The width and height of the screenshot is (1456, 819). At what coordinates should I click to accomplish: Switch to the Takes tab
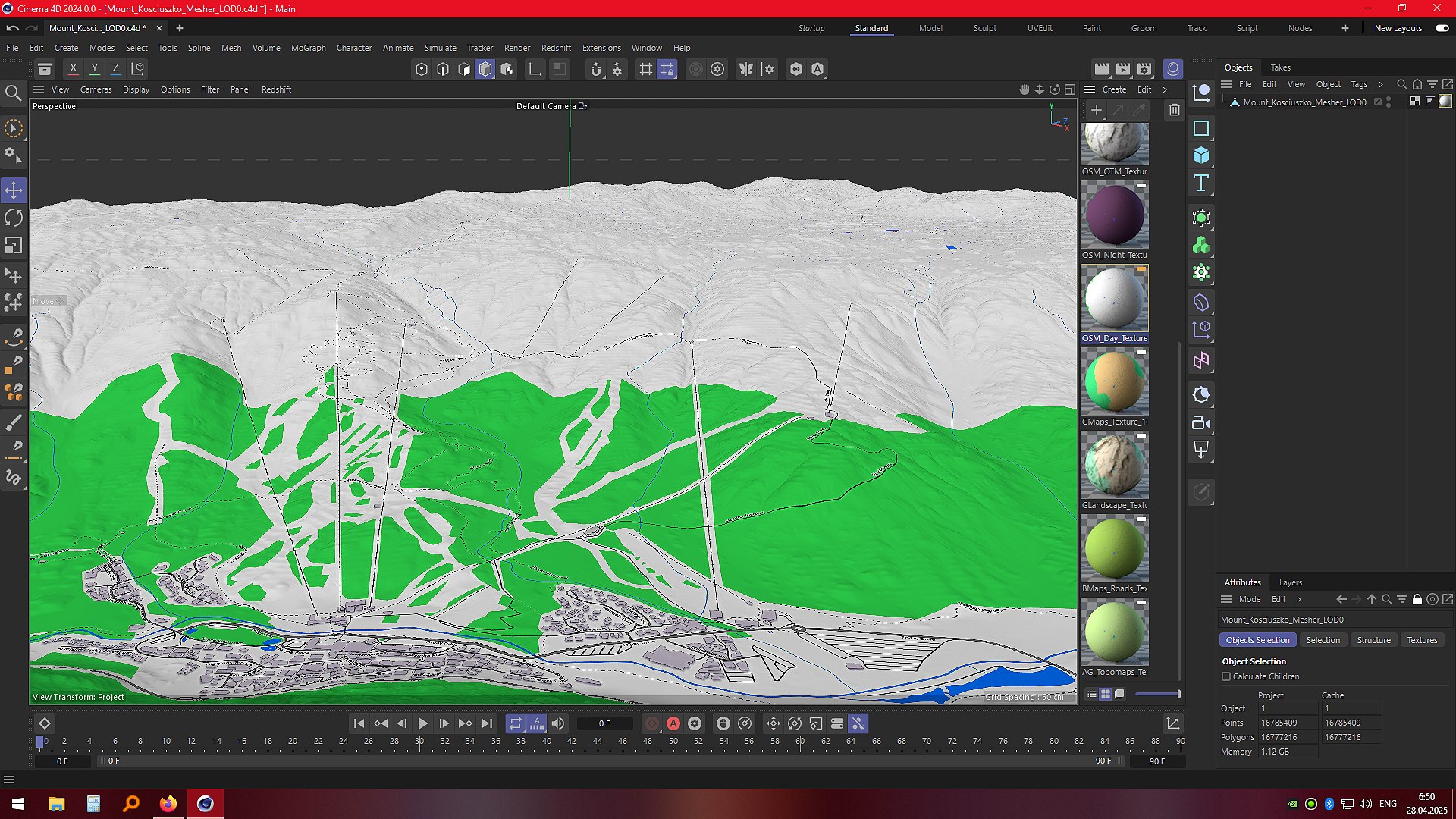click(x=1281, y=67)
